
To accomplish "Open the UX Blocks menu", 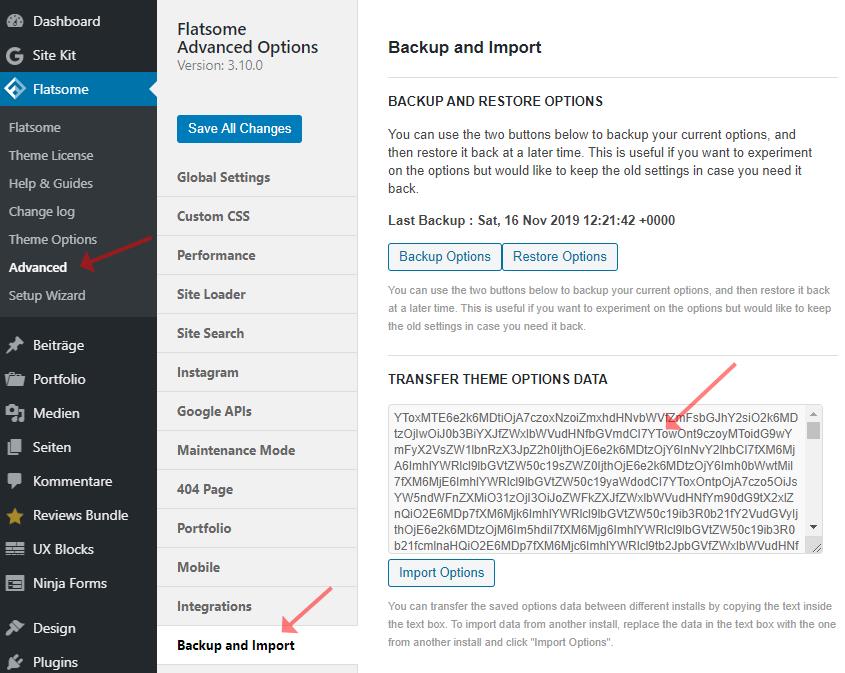I will [x=63, y=549].
